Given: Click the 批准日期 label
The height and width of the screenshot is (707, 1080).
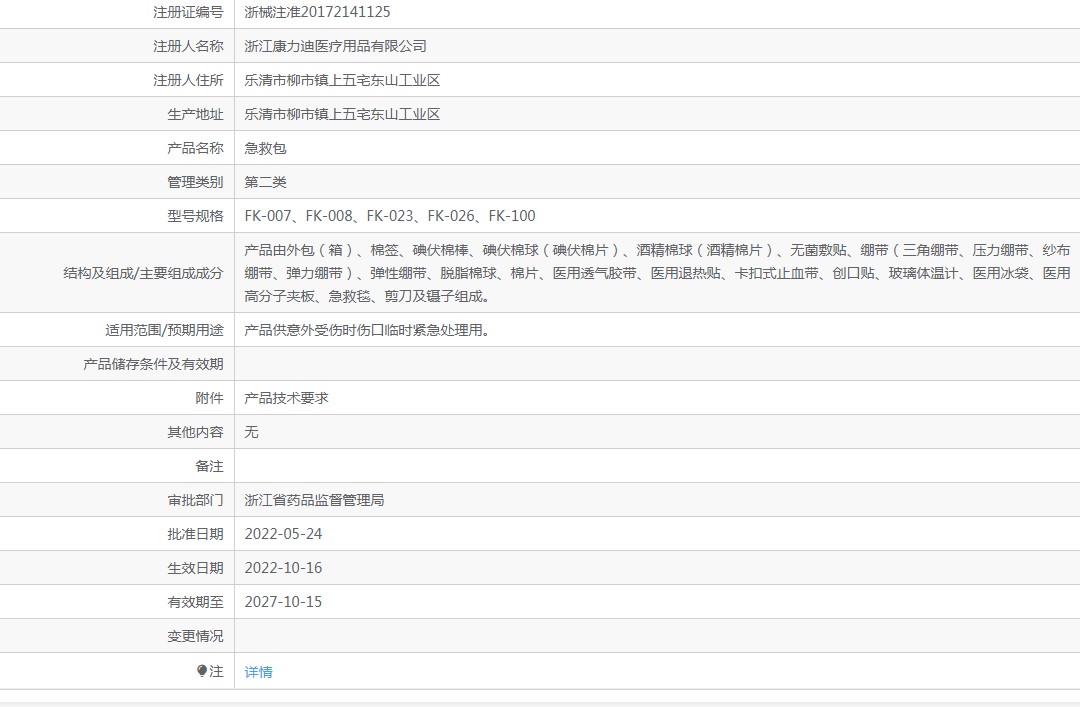Looking at the screenshot, I should point(195,534).
